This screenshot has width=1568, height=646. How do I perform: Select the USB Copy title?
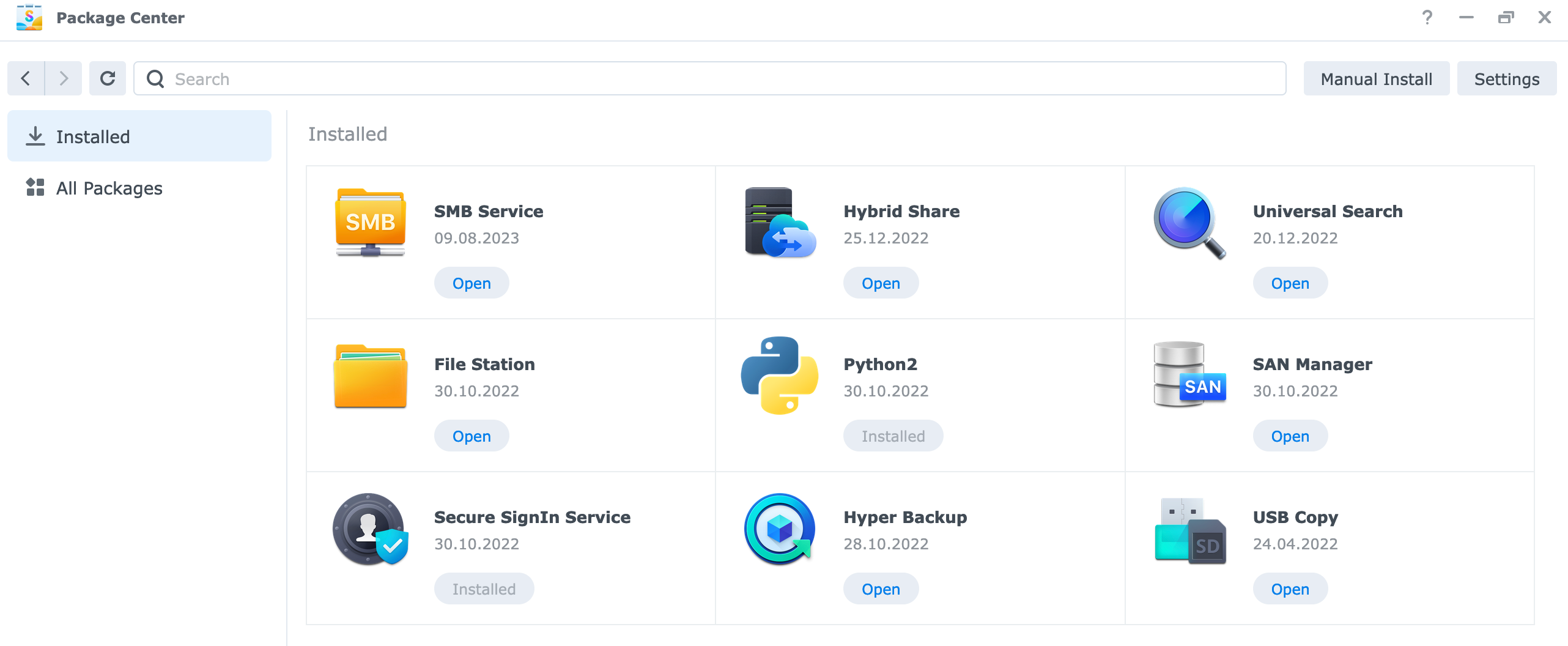[x=1295, y=517]
